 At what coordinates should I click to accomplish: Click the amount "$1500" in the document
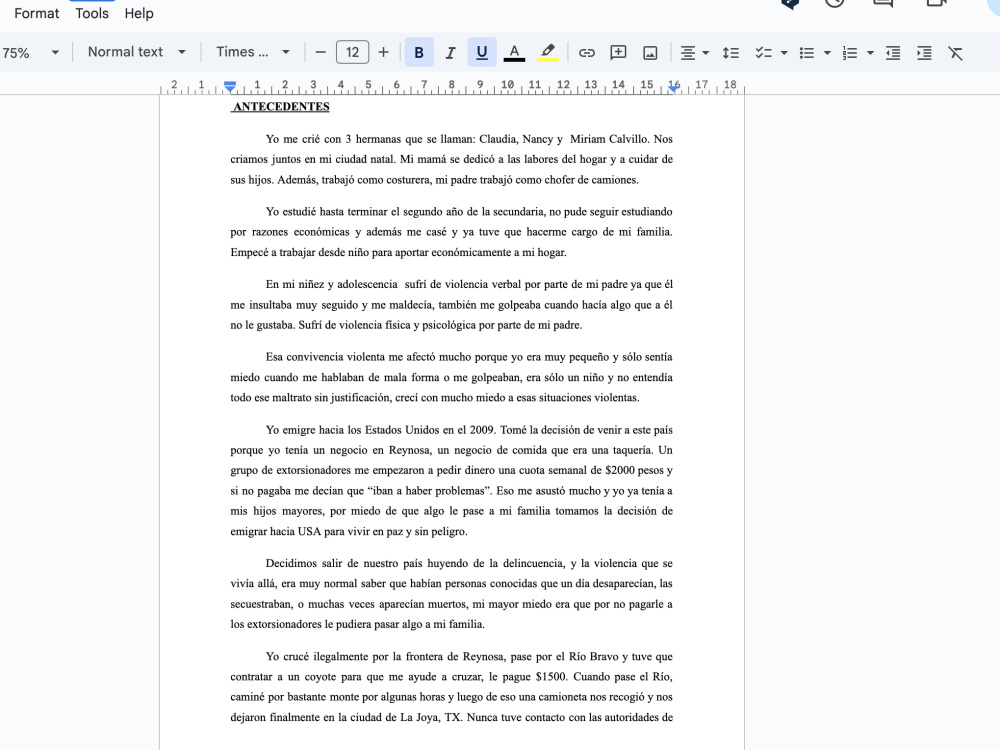coord(551,677)
